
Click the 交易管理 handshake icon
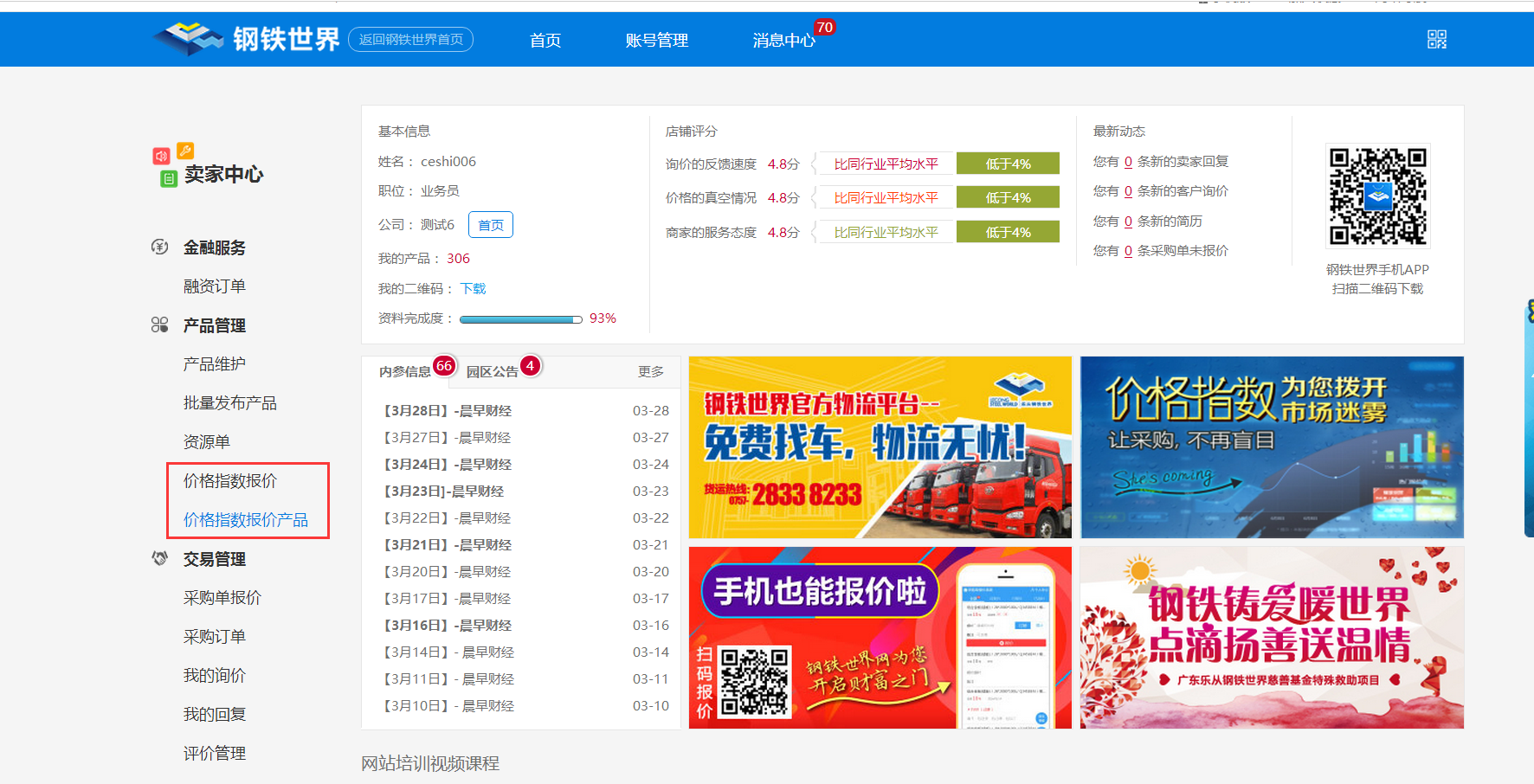(x=159, y=558)
